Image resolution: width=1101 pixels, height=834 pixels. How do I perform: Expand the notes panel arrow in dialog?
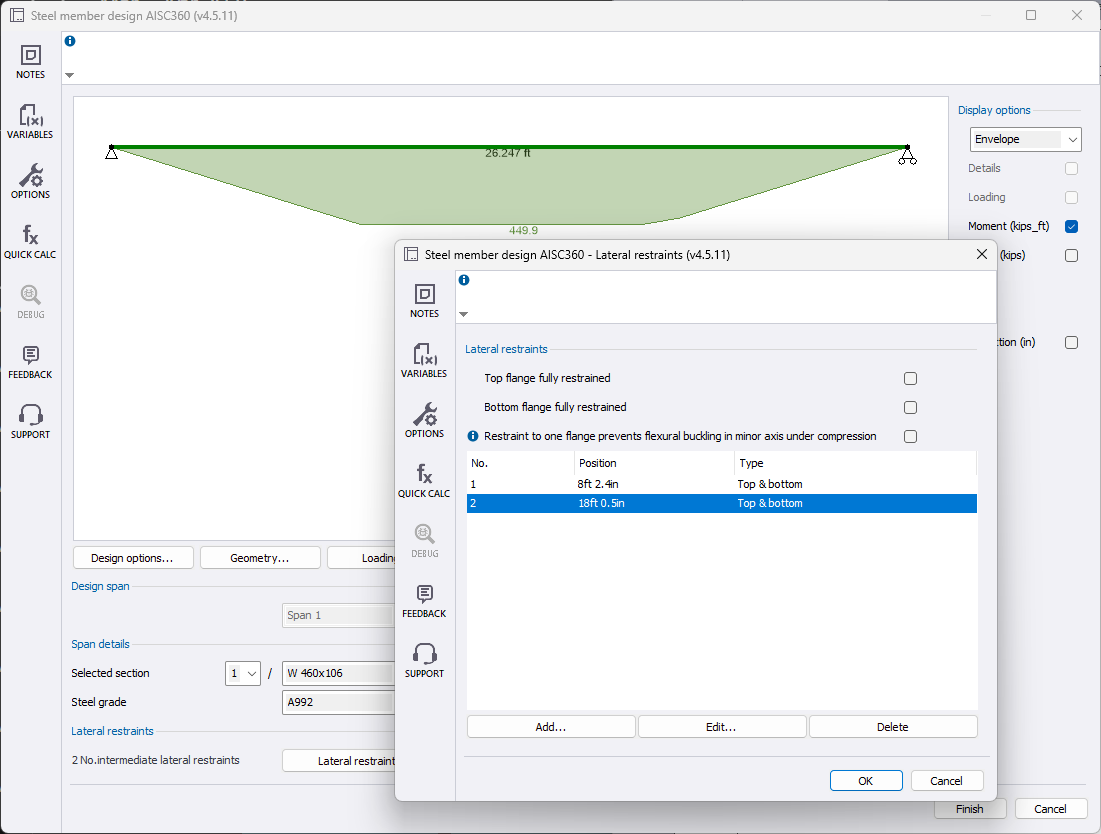click(x=462, y=314)
